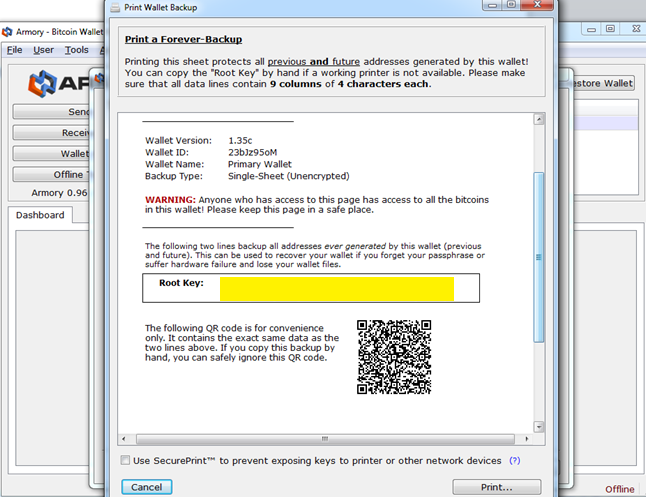This screenshot has height=497, width=646.
Task: Maximize the Armory main window
Action: pos(610,29)
